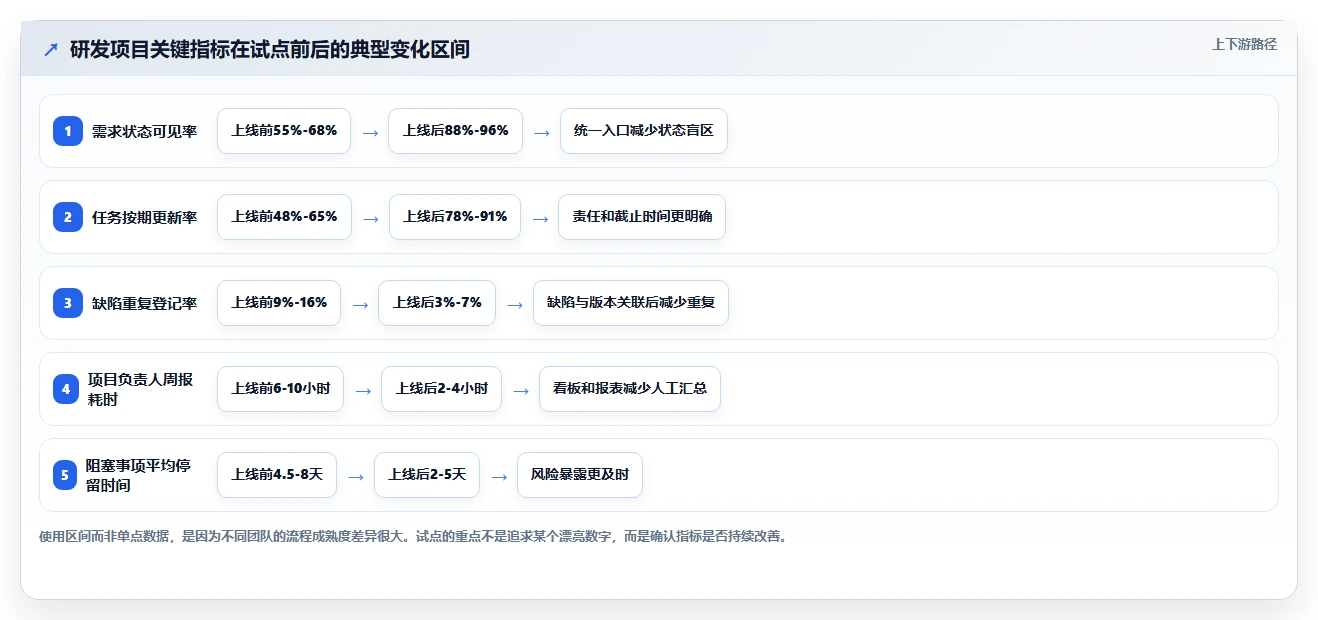
Task: Click the 任务按期更新率 label
Action: click(x=144, y=217)
